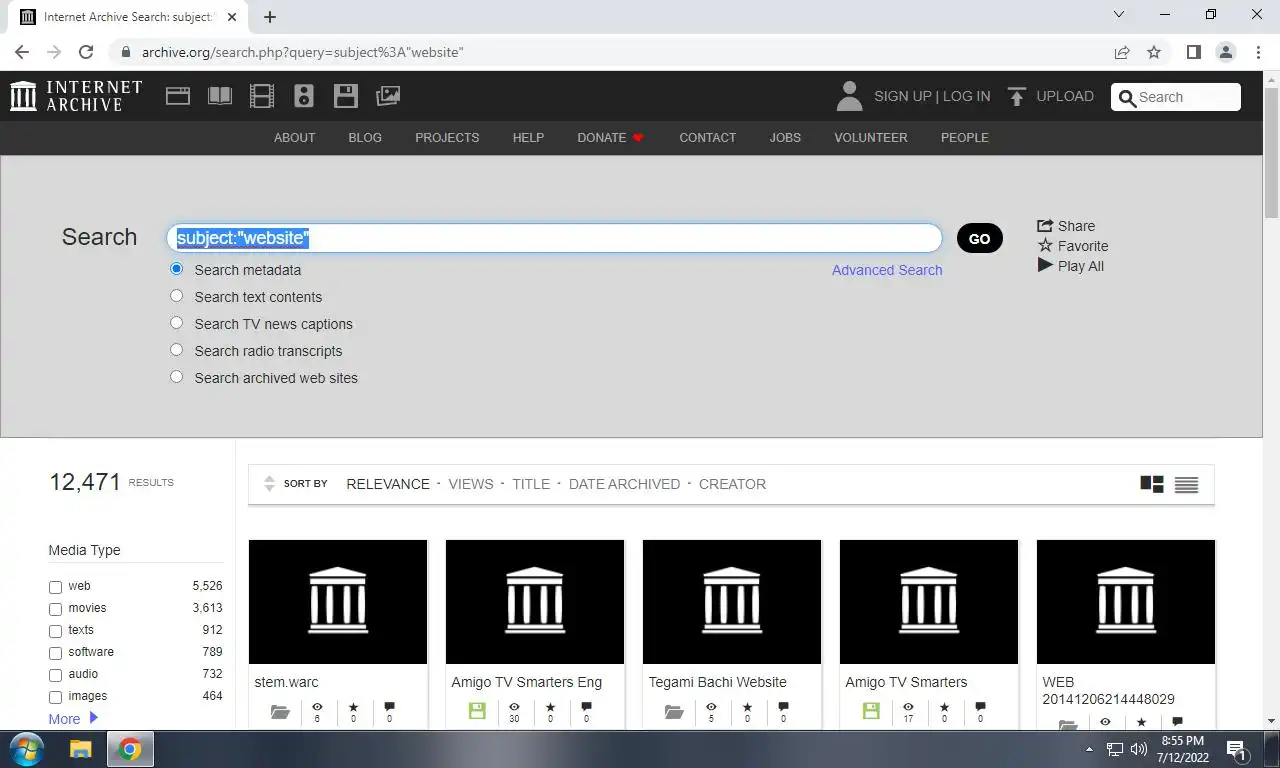
Task: Check the texts media type filter
Action: click(x=55, y=631)
